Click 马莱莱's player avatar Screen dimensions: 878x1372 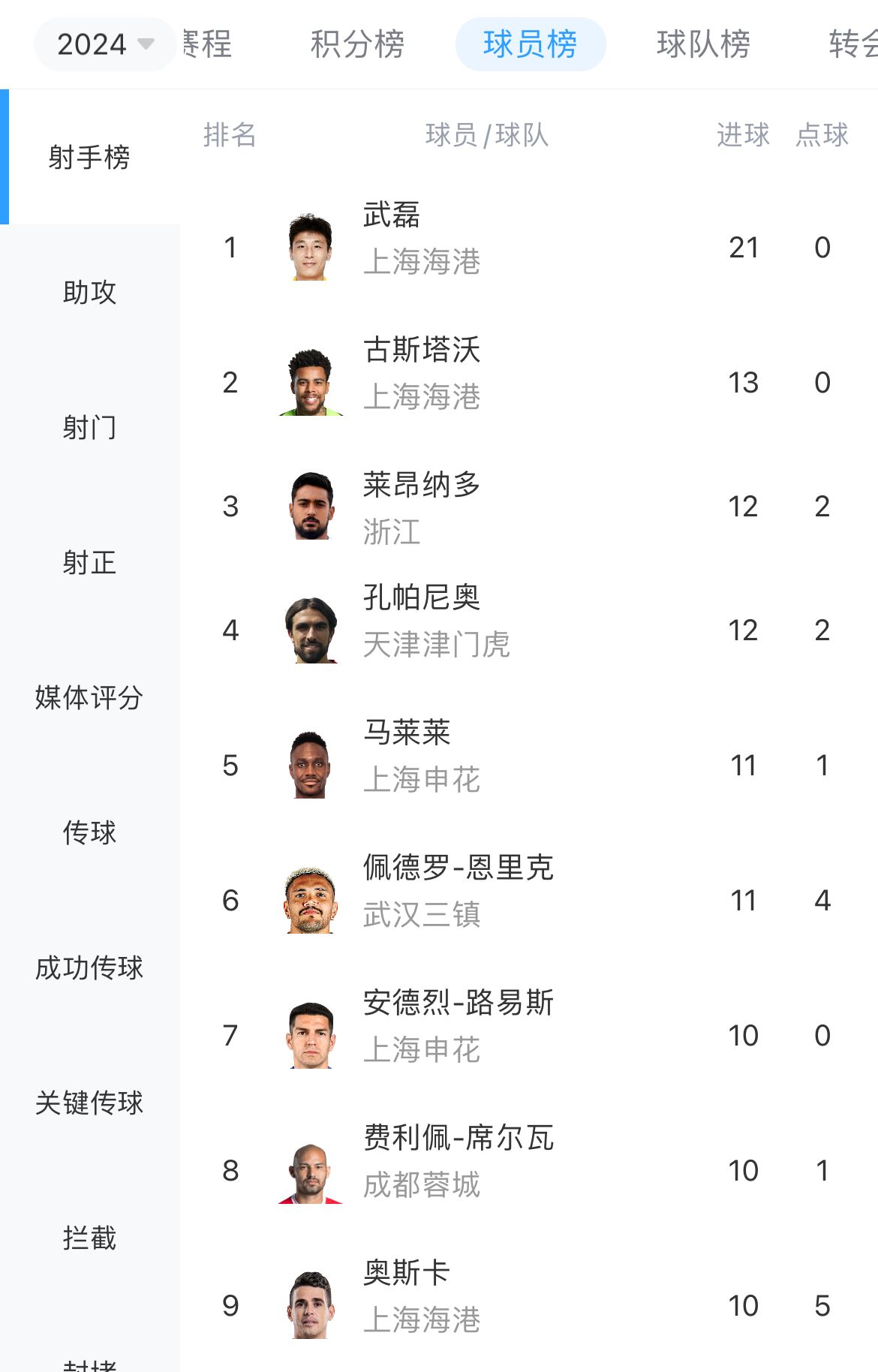(311, 765)
